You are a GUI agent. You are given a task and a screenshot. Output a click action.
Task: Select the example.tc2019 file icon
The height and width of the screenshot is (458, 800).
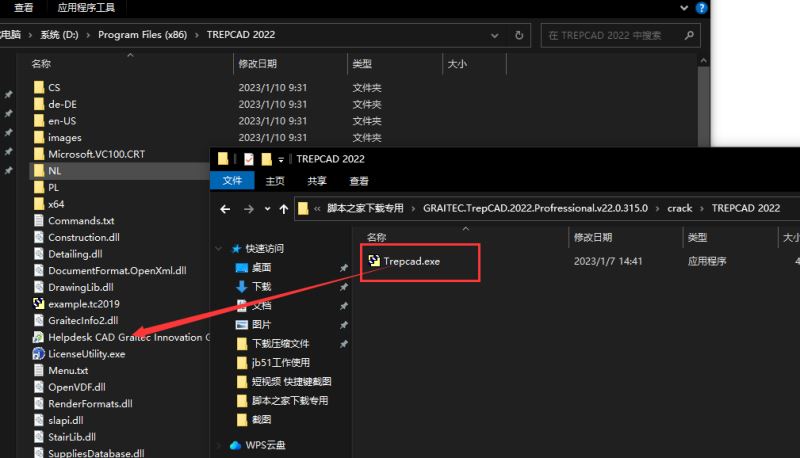(x=39, y=303)
